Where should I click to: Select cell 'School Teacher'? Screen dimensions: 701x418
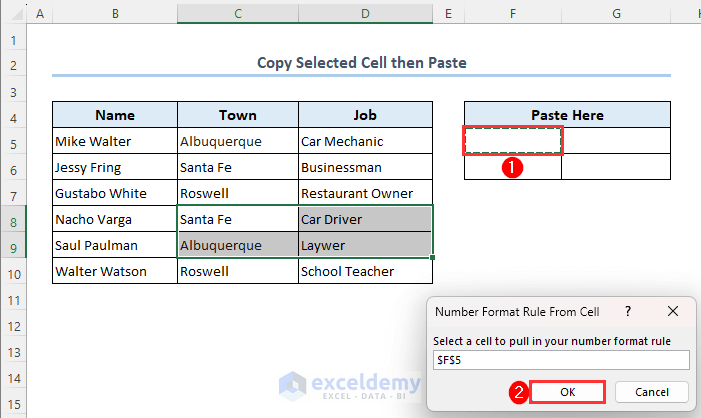pos(365,271)
